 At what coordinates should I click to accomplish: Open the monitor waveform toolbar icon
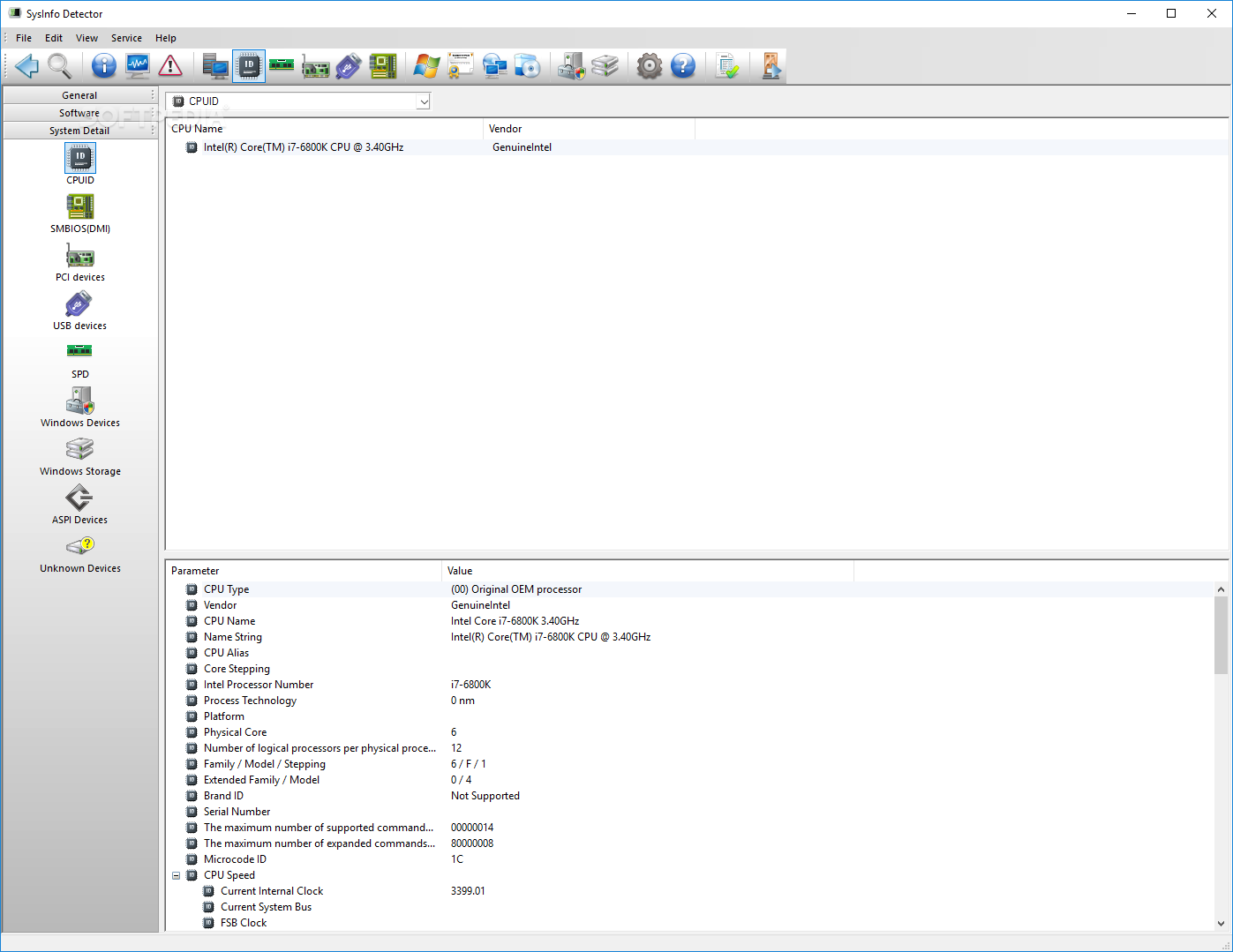138,66
